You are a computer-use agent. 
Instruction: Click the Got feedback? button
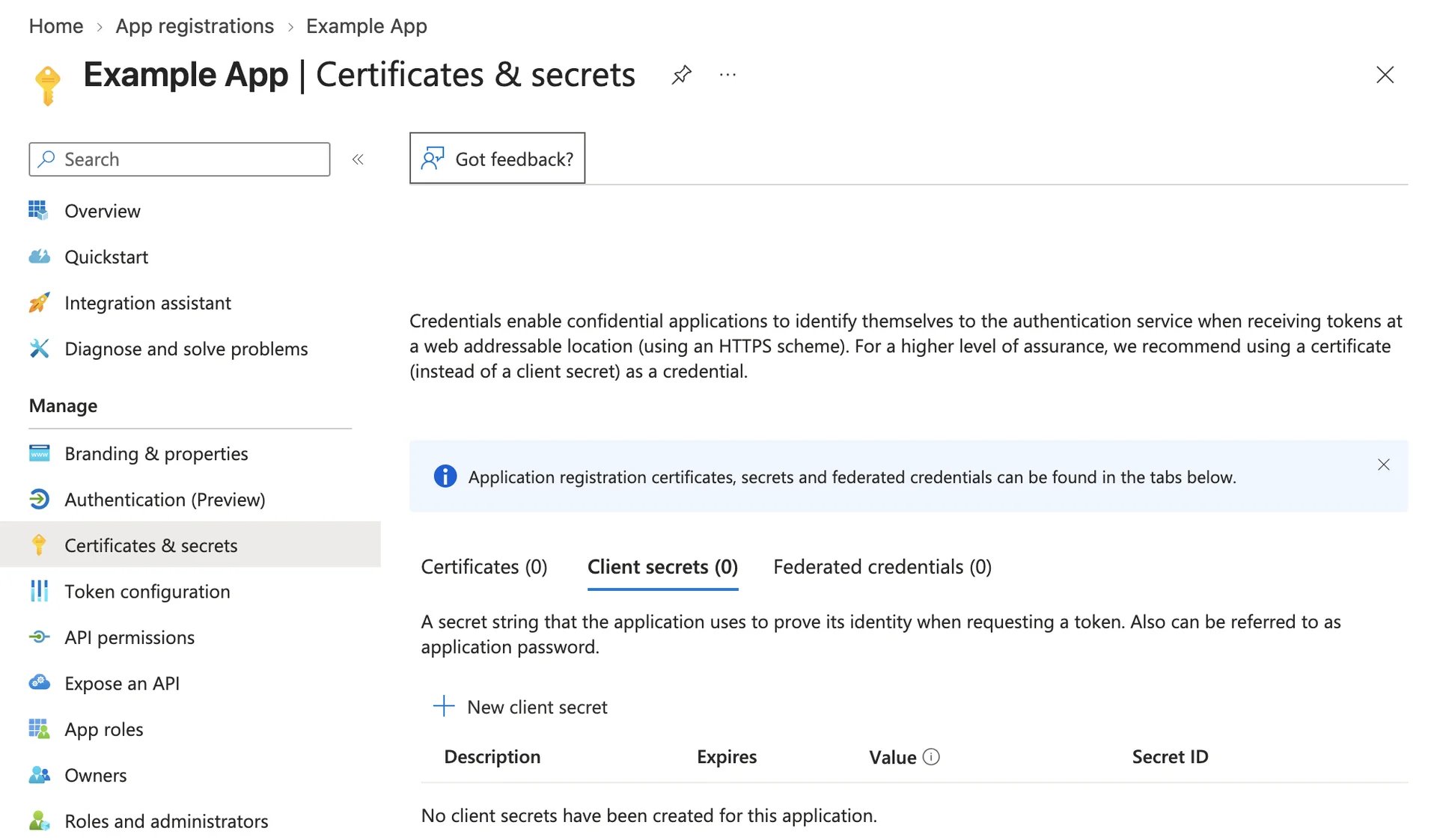pos(497,159)
